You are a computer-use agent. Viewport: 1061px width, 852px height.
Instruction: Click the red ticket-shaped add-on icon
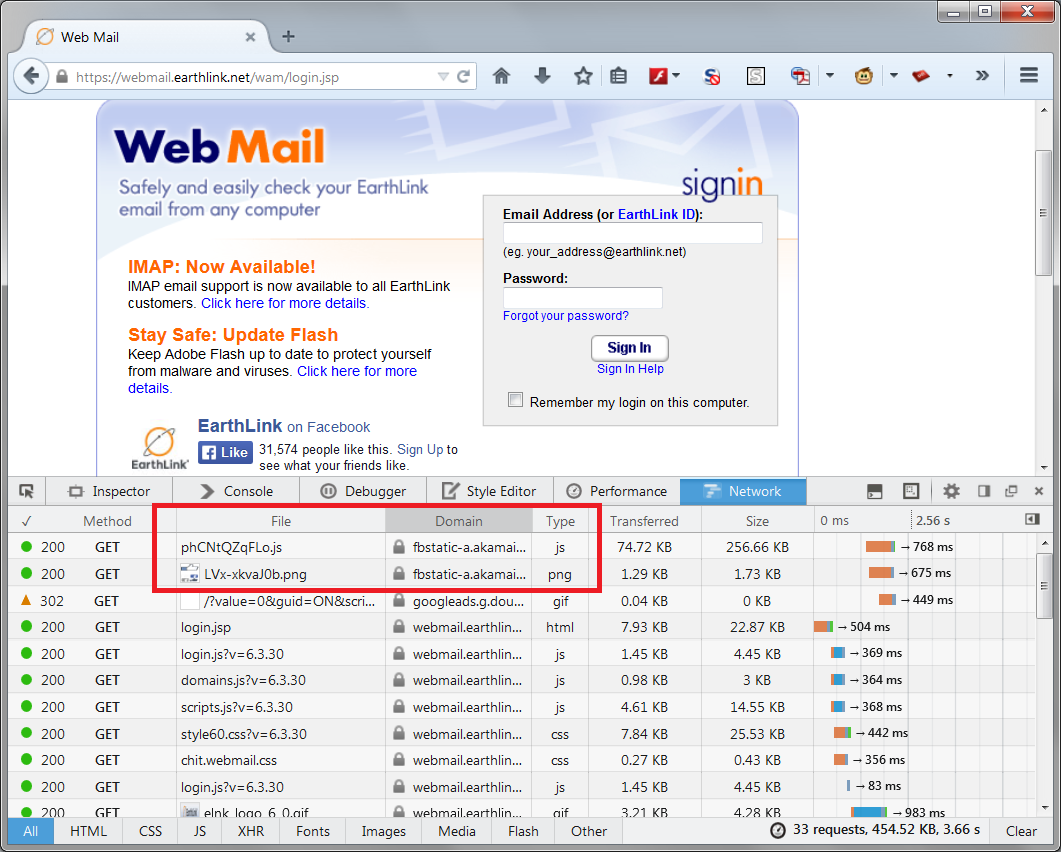[x=921, y=76]
